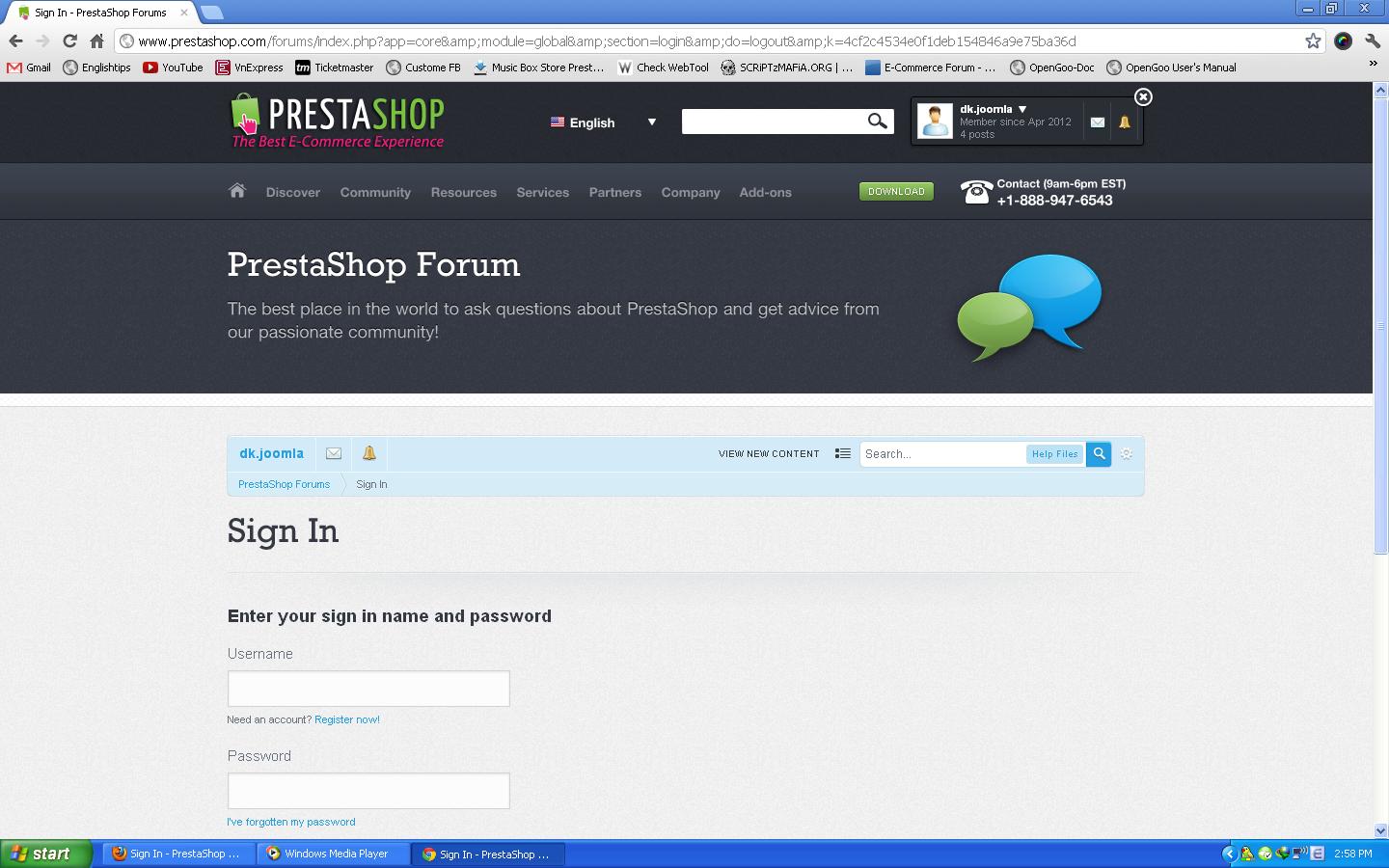Focus the header site search field
The width and height of the screenshot is (1389, 868).
772,122
